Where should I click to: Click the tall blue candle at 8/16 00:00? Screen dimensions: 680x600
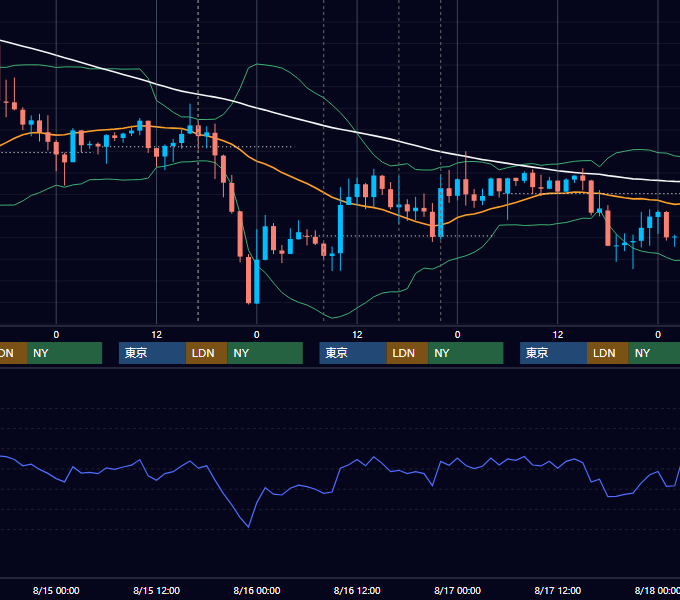257,282
